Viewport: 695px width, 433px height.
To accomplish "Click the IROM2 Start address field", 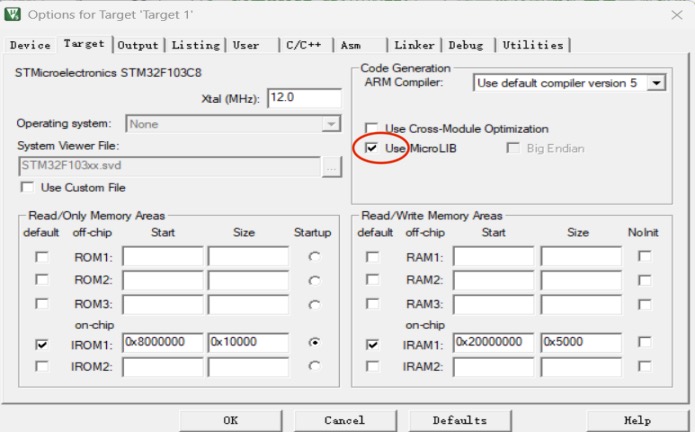I will pos(163,367).
